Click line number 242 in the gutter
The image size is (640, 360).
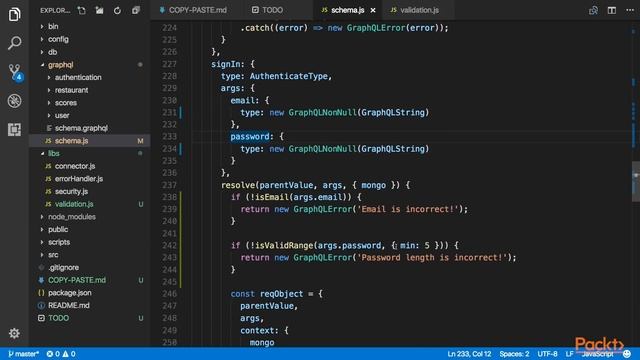[169, 245]
